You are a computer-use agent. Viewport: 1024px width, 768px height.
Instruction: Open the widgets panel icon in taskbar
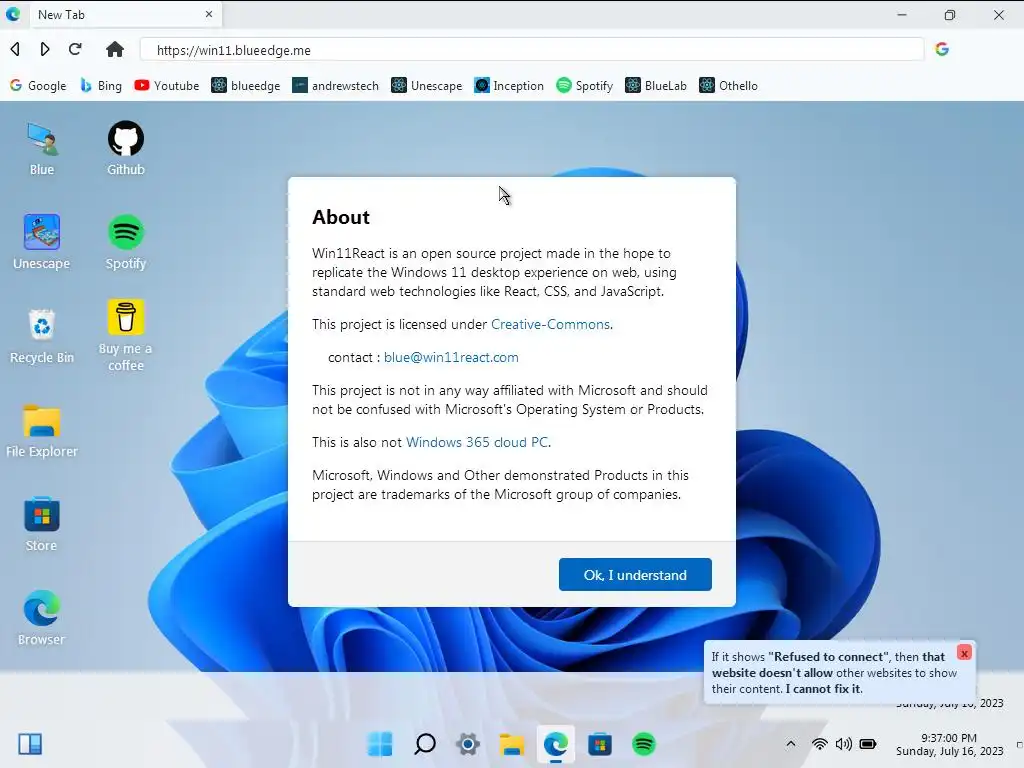(x=30, y=744)
